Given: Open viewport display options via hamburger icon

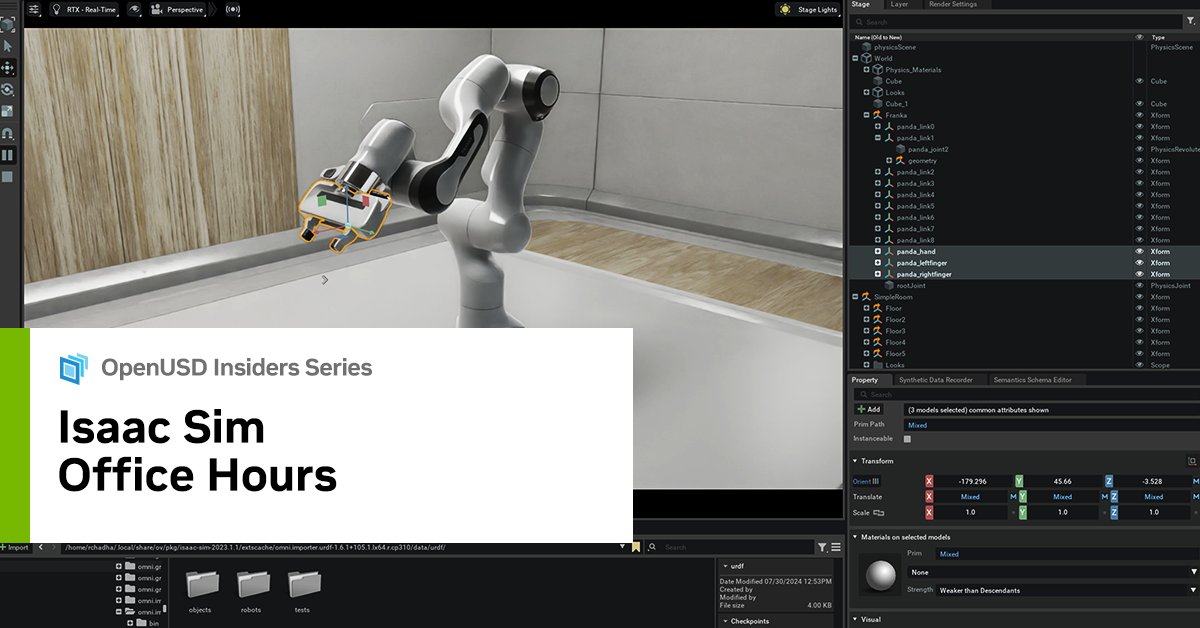Looking at the screenshot, I should [35, 9].
